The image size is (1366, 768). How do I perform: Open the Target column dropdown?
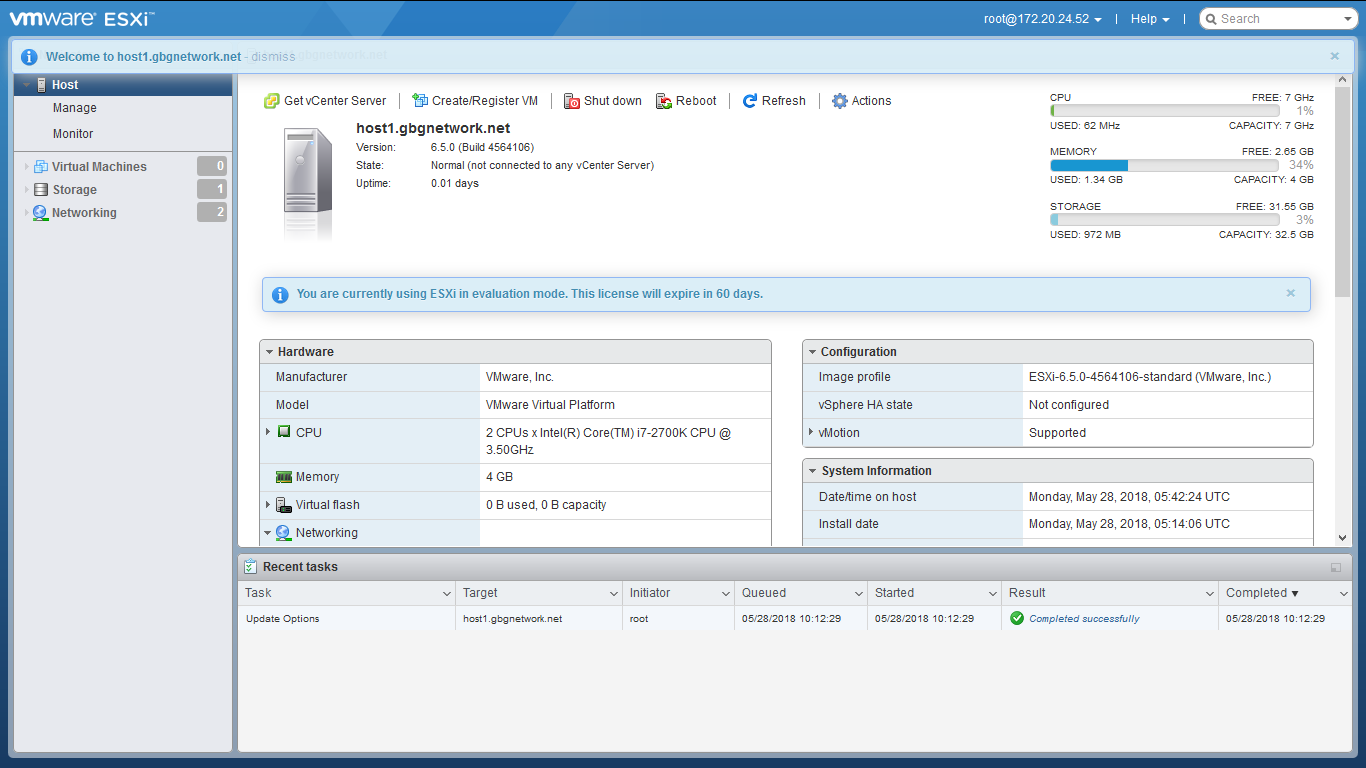[614, 594]
